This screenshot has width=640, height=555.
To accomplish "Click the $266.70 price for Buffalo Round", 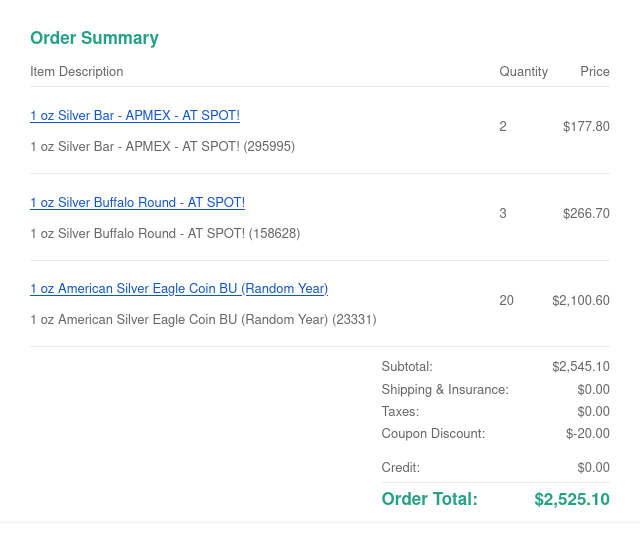I will pyautogui.click(x=586, y=213).
